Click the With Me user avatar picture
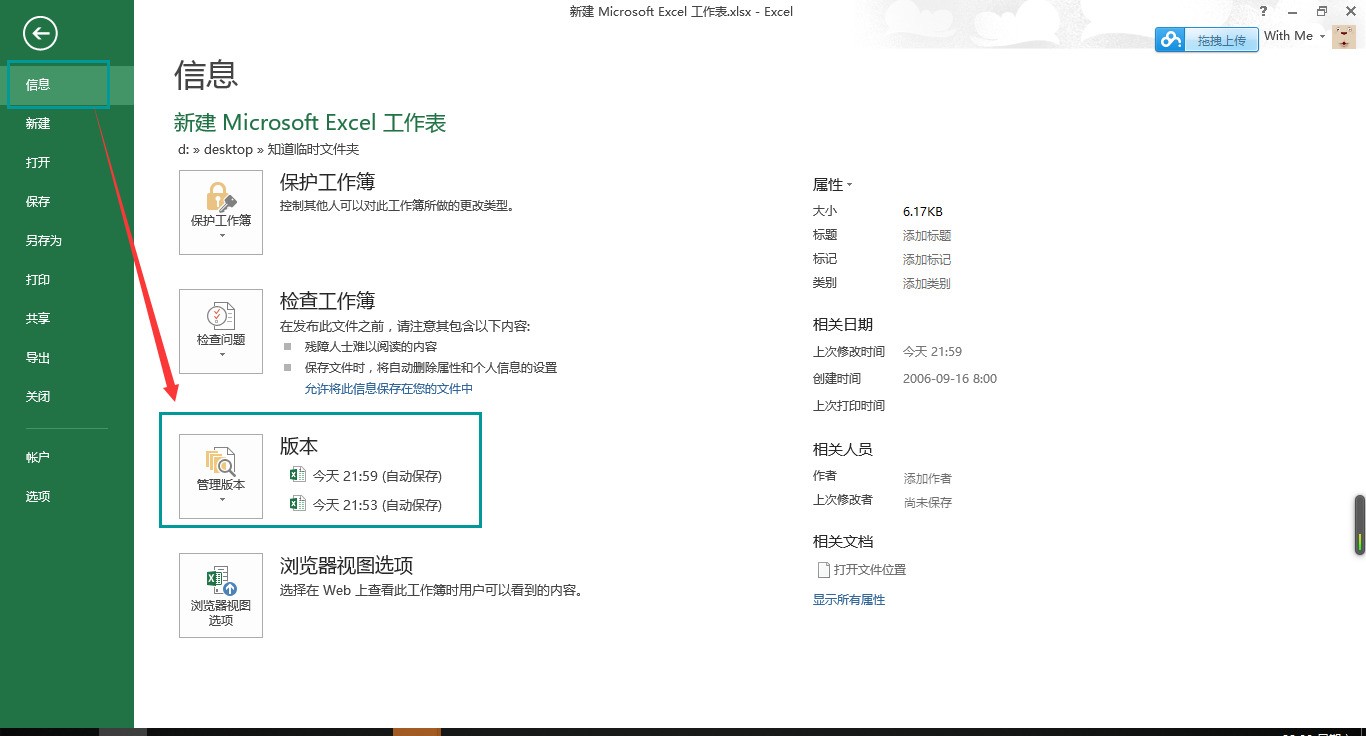The height and width of the screenshot is (736, 1366). pos(1343,36)
